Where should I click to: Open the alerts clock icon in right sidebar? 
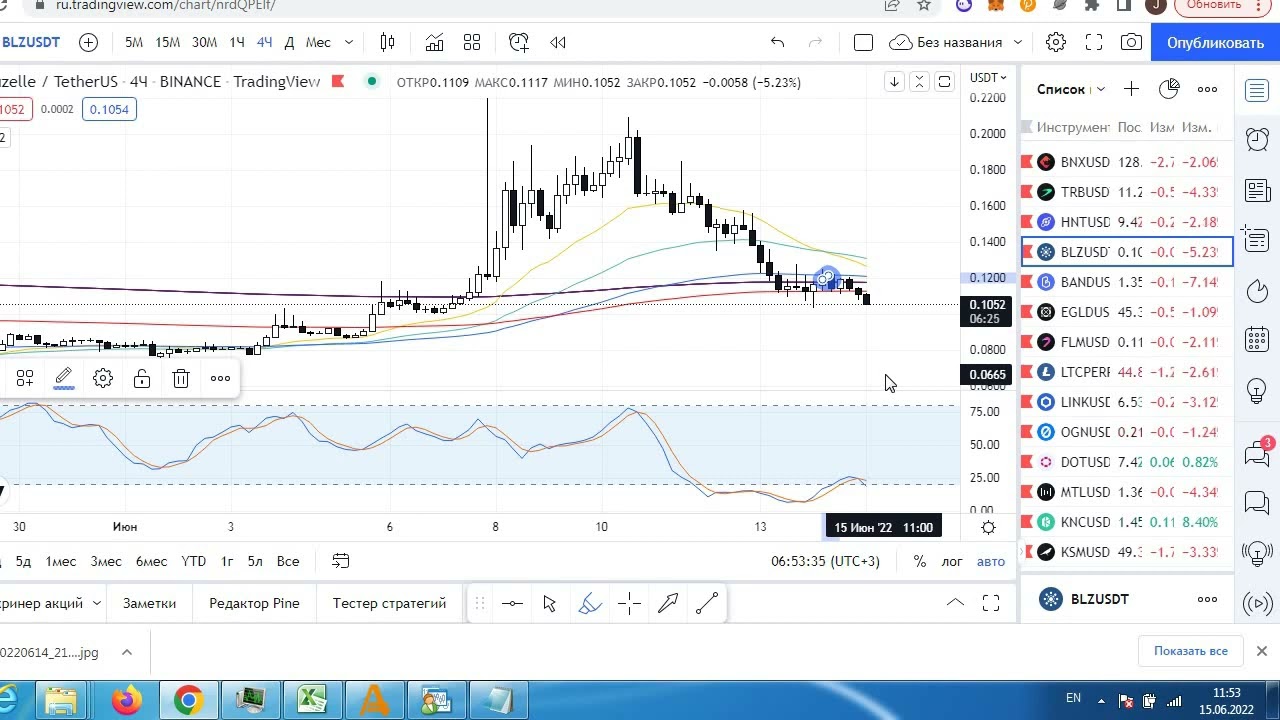(x=1257, y=140)
